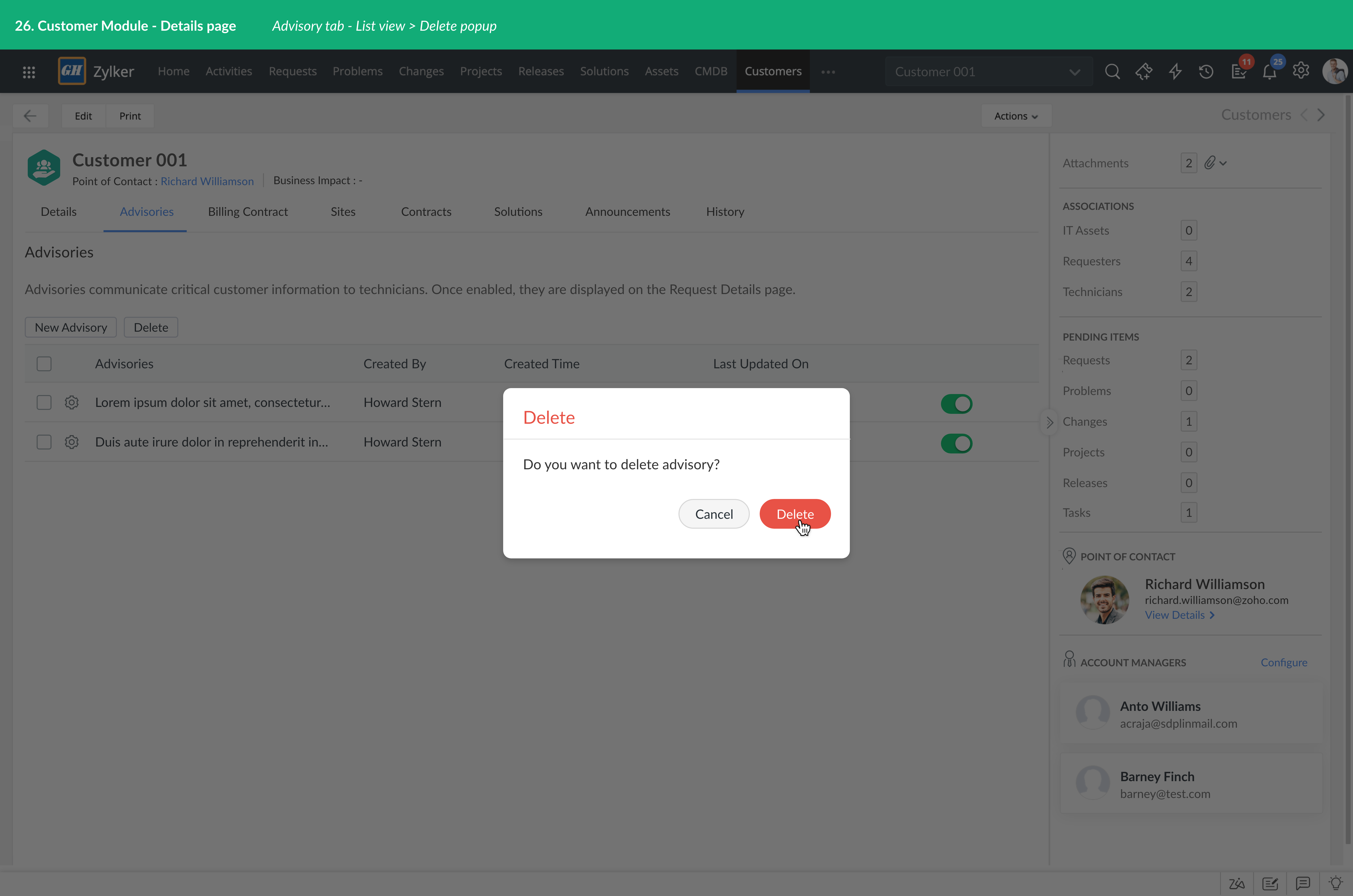1353x896 pixels.
Task: Toggle off the Lorem ipsum advisory switch
Action: tap(956, 404)
